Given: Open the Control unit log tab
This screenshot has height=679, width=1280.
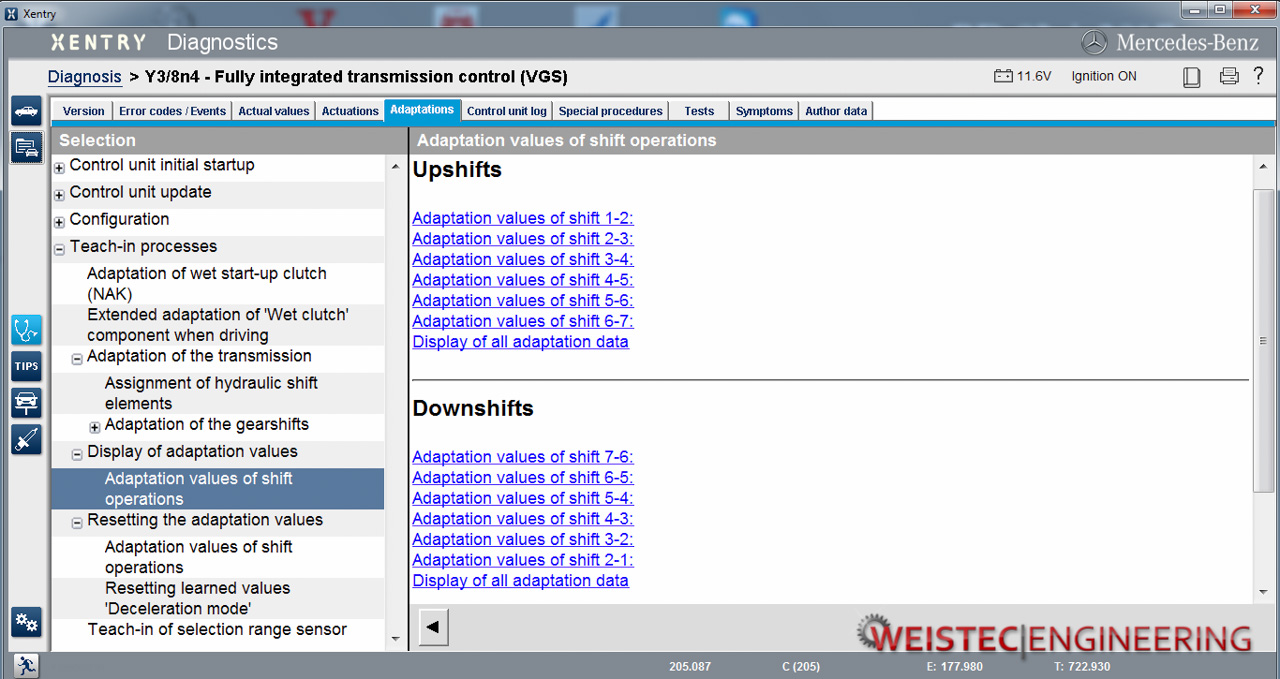Looking at the screenshot, I should click(507, 111).
